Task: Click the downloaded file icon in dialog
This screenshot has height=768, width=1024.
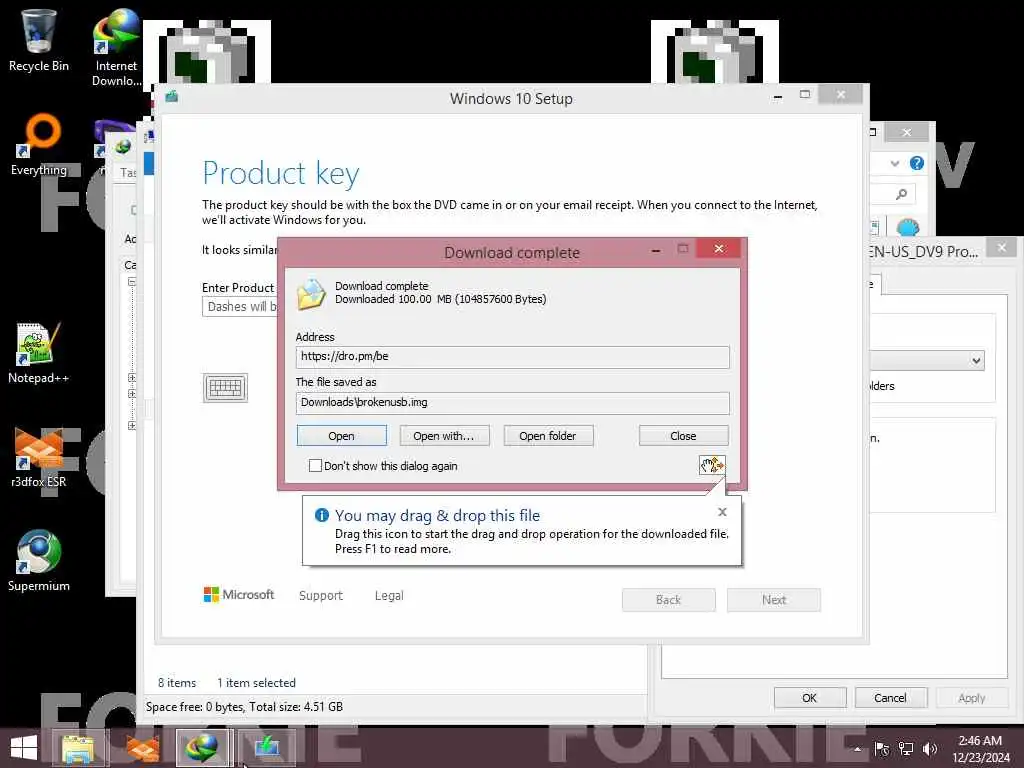Action: tap(311, 294)
